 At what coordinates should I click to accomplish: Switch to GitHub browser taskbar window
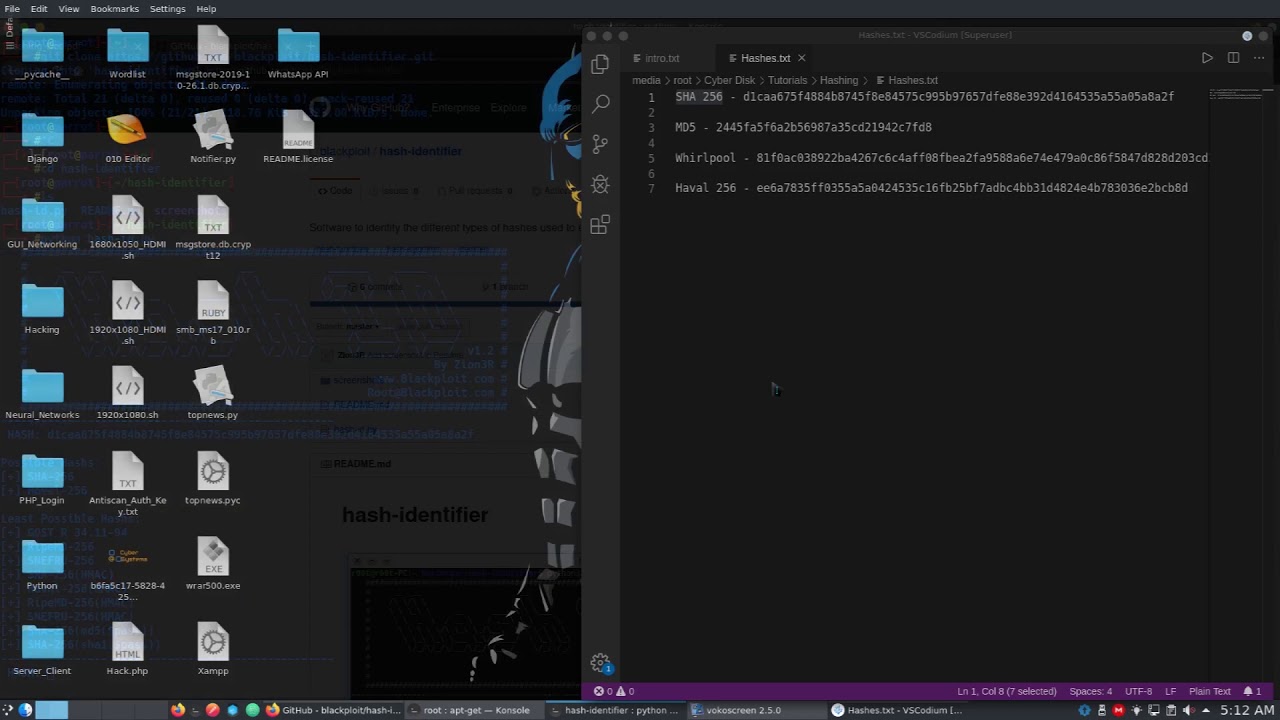point(334,710)
